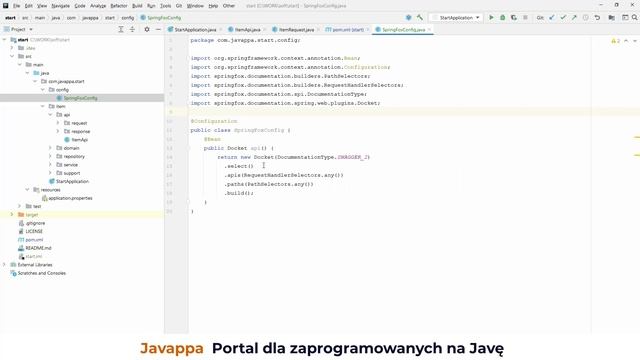
Task: Select application.properties file
Action: (x=70, y=198)
